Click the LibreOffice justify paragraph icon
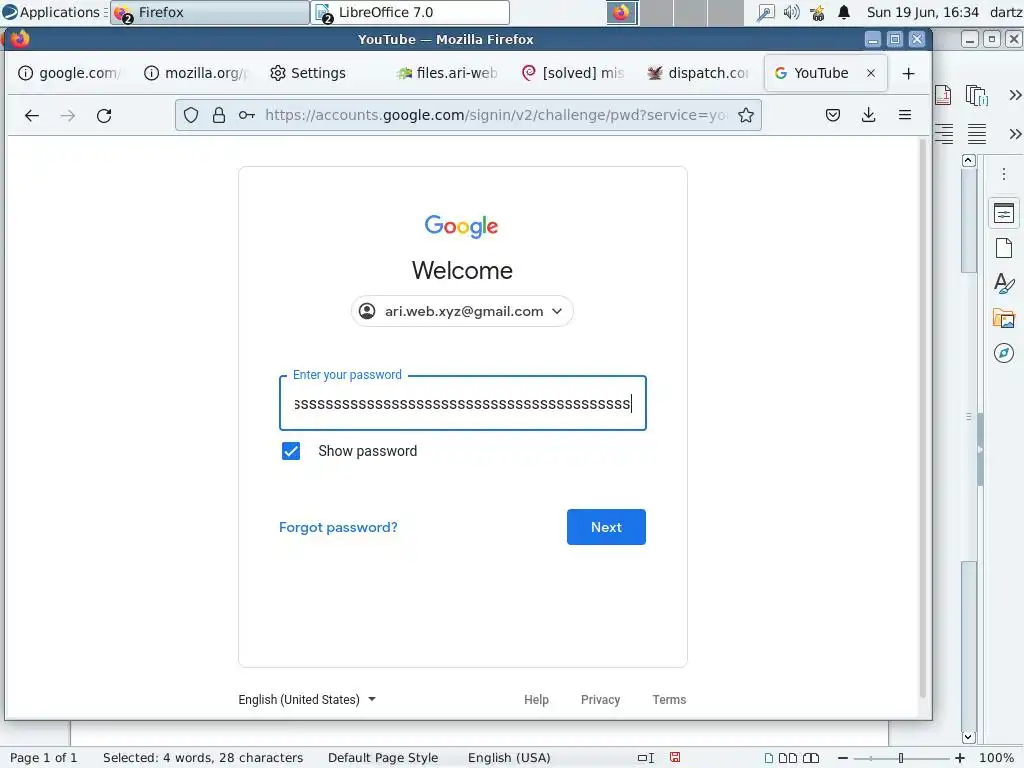The width and height of the screenshot is (1024, 768). [977, 134]
